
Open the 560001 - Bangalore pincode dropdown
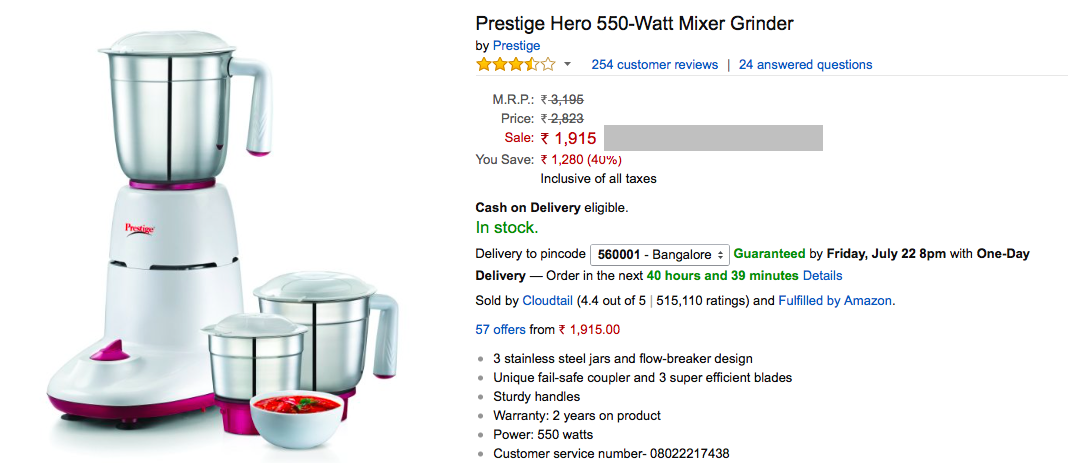click(660, 255)
